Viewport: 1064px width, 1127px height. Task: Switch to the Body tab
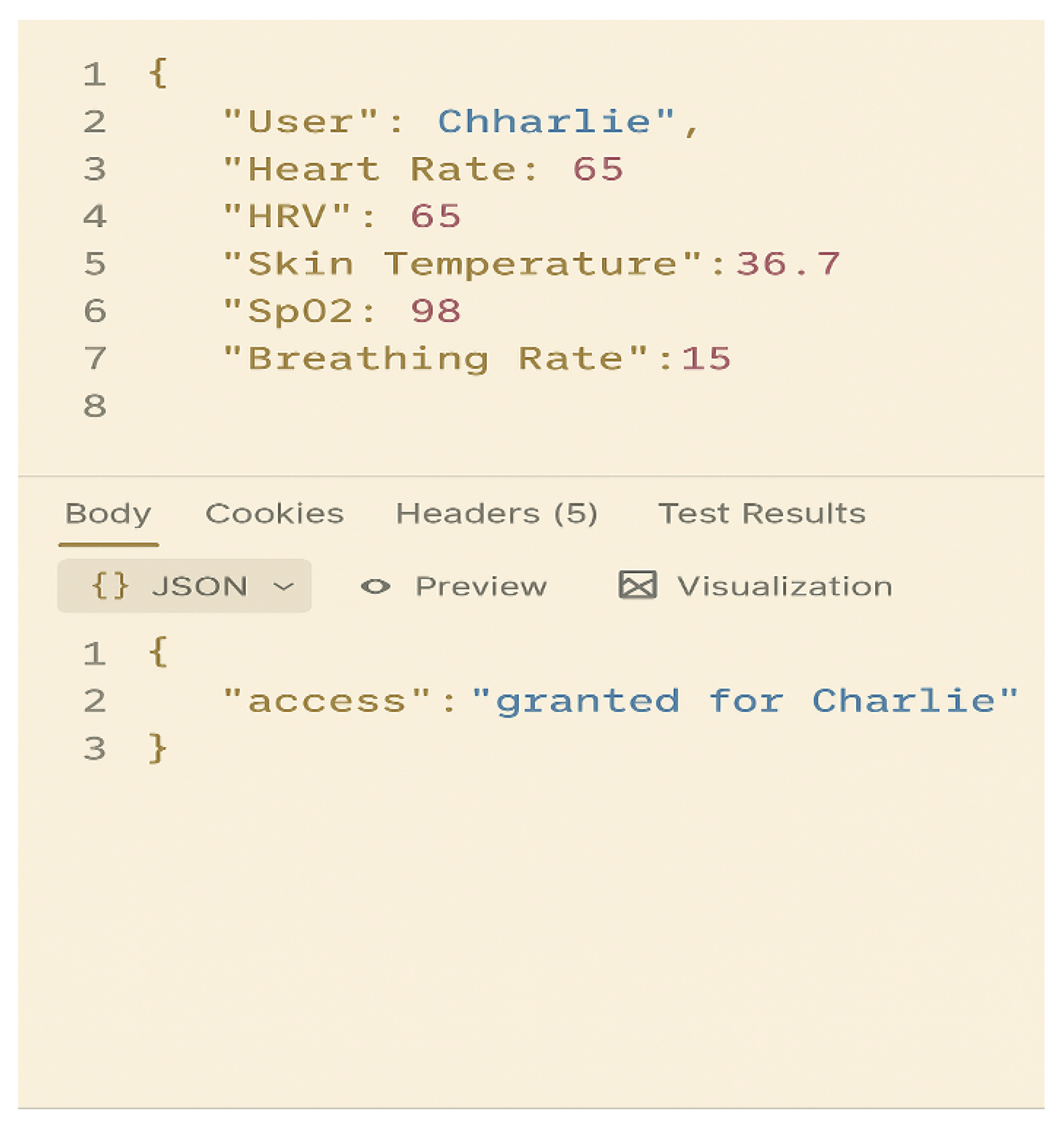coord(108,514)
